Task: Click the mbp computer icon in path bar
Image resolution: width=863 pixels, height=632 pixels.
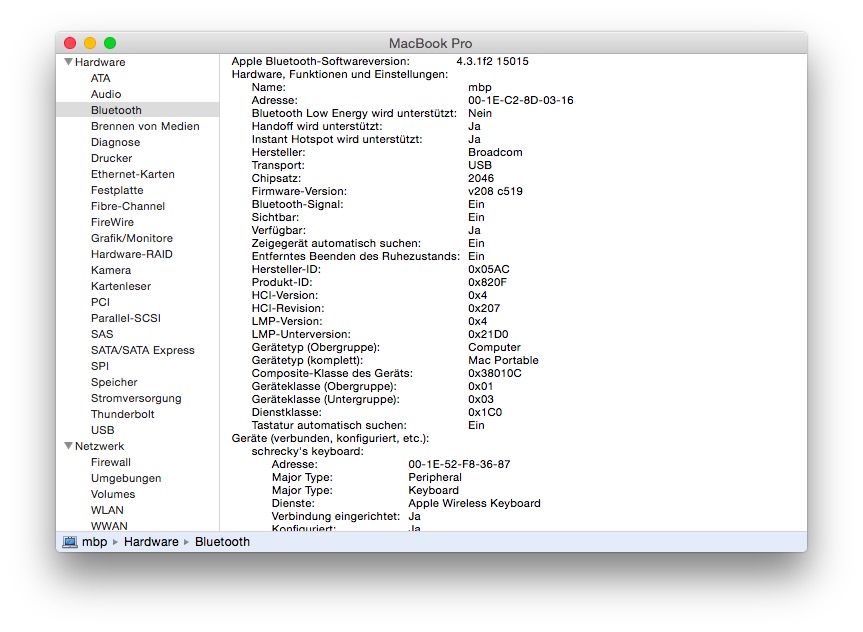Action: click(x=70, y=542)
